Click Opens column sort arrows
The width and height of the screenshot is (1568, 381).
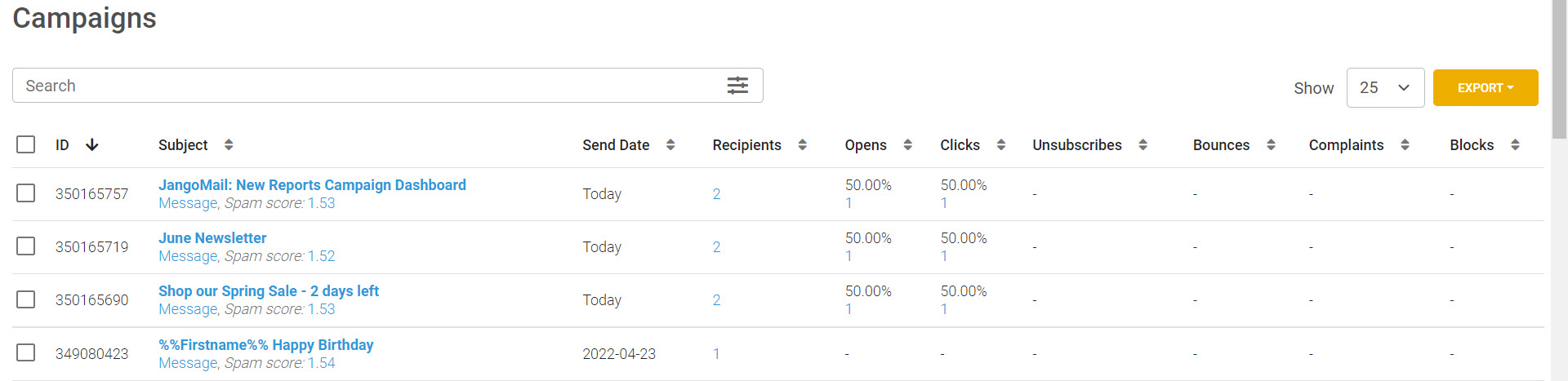pyautogui.click(x=907, y=144)
